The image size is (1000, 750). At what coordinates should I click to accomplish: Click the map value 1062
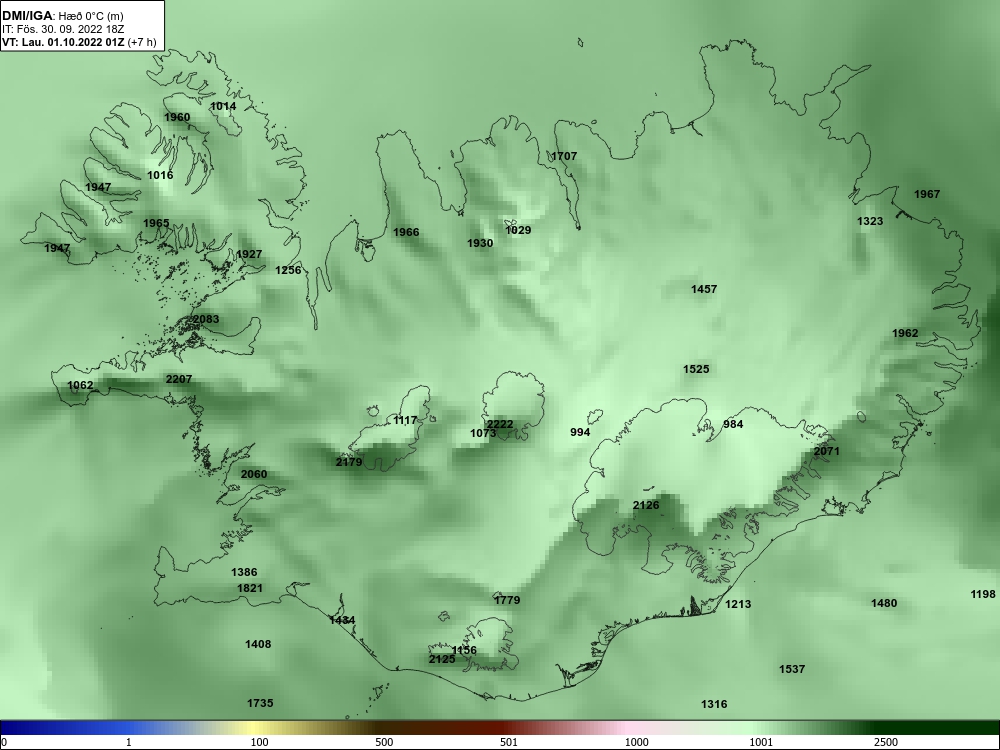80,385
